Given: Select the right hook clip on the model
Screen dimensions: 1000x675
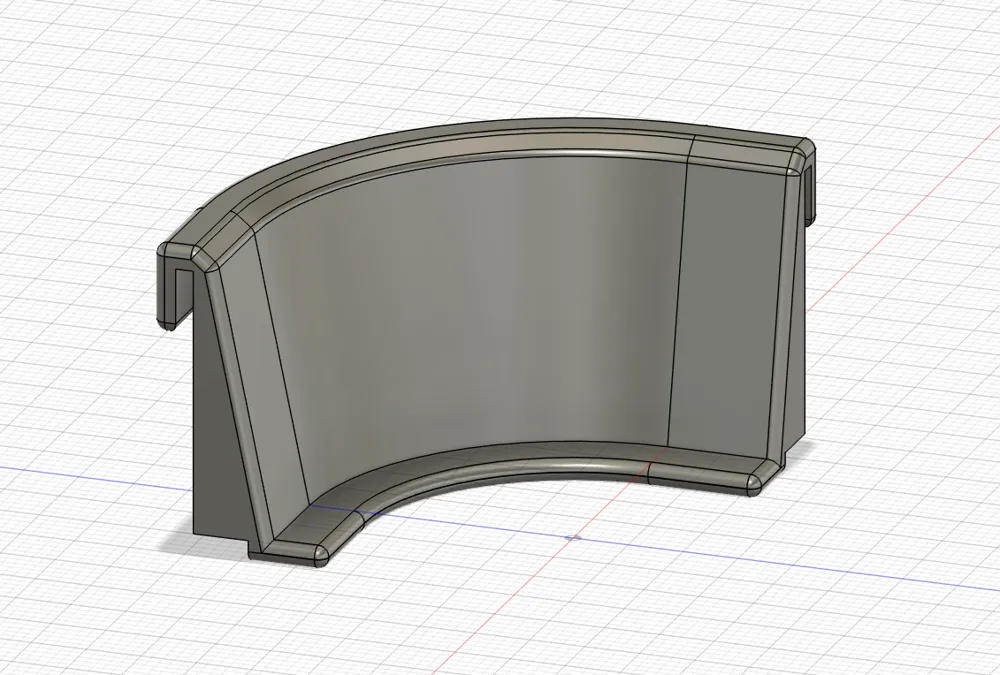Looking at the screenshot, I should [x=808, y=185].
